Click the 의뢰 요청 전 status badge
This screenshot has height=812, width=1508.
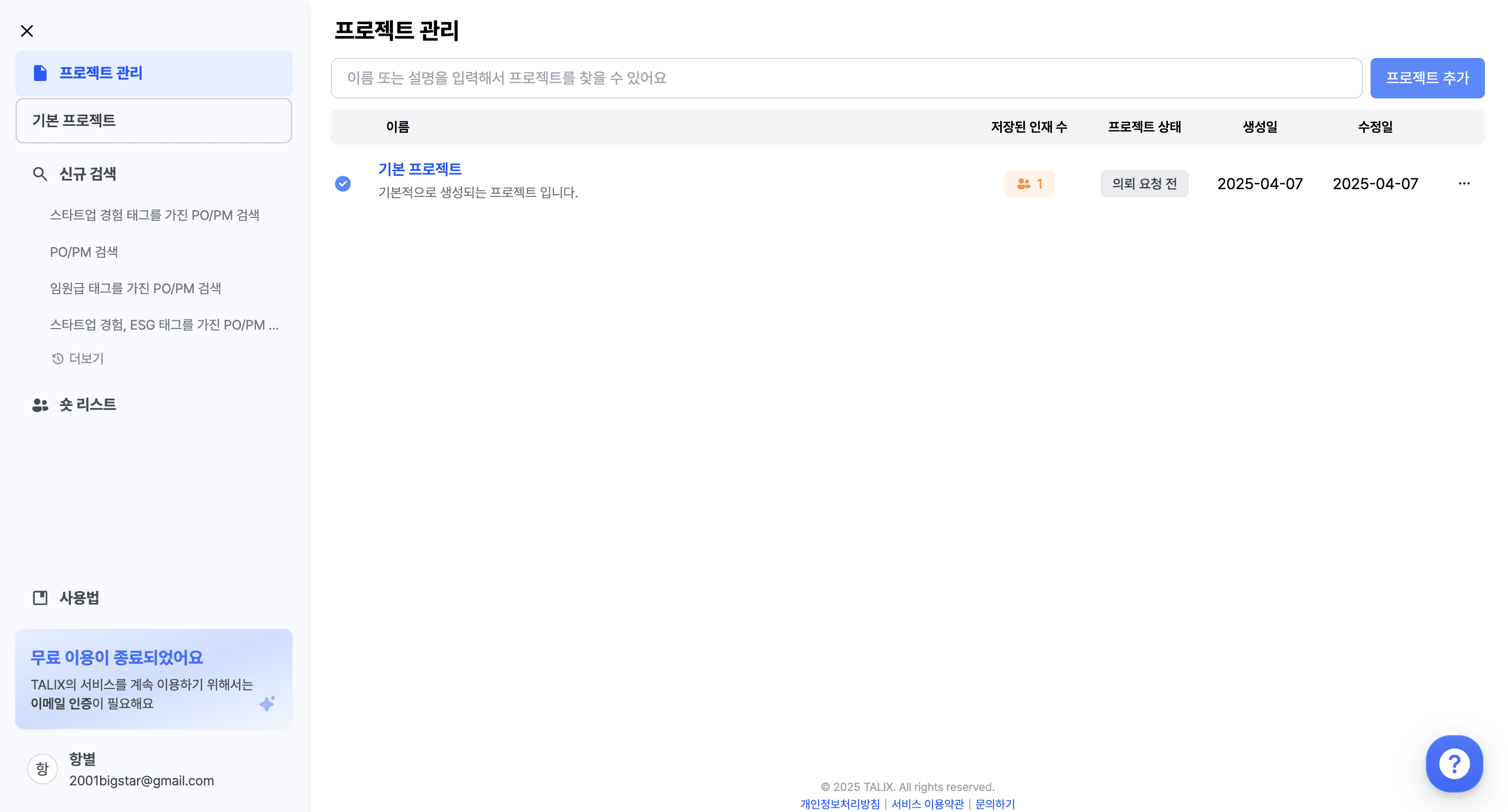(1144, 184)
